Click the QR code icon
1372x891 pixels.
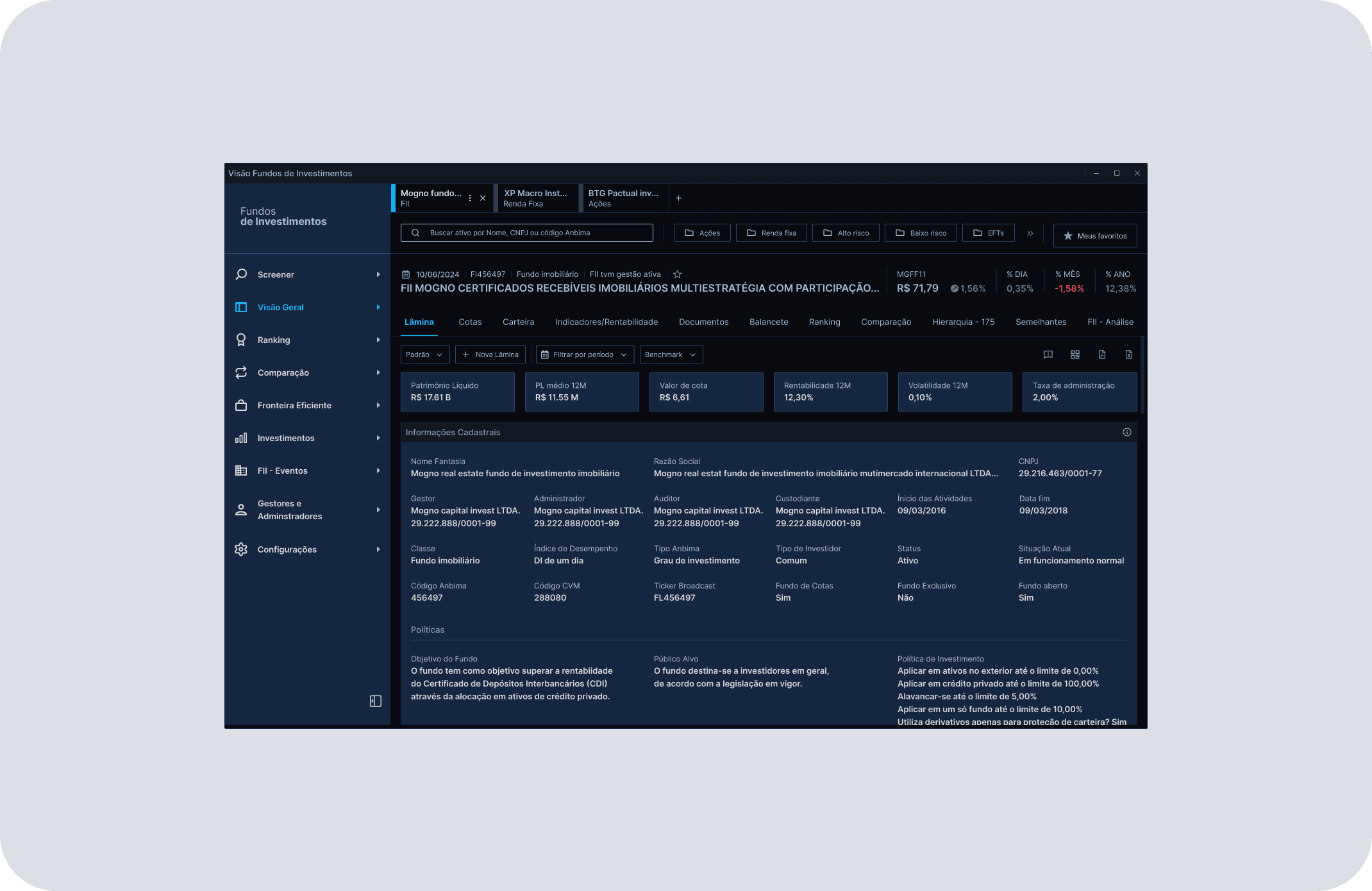[x=1075, y=354]
